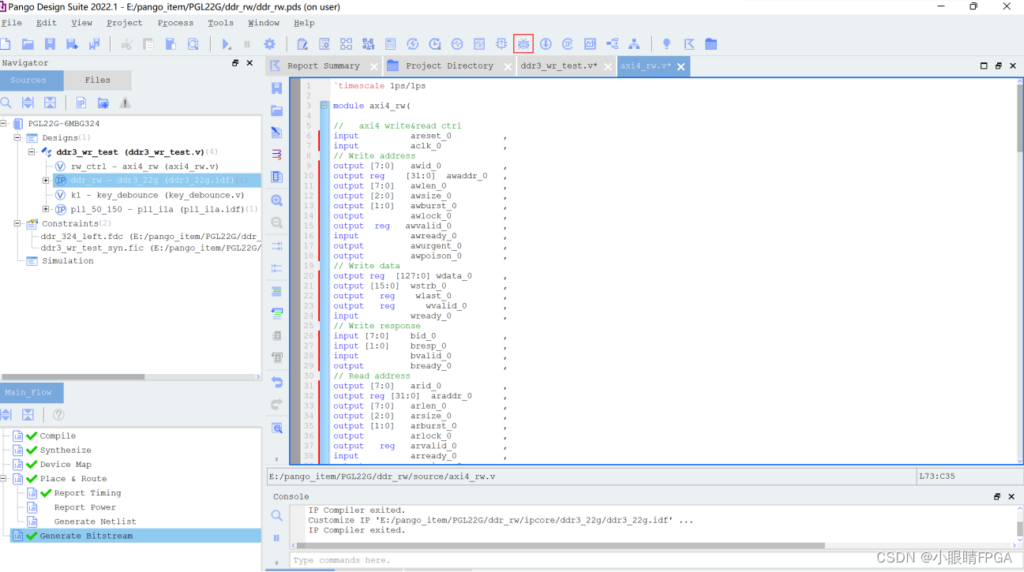Click zoom in icon in editor sidebar
This screenshot has width=1024, height=572.
tap(277, 200)
